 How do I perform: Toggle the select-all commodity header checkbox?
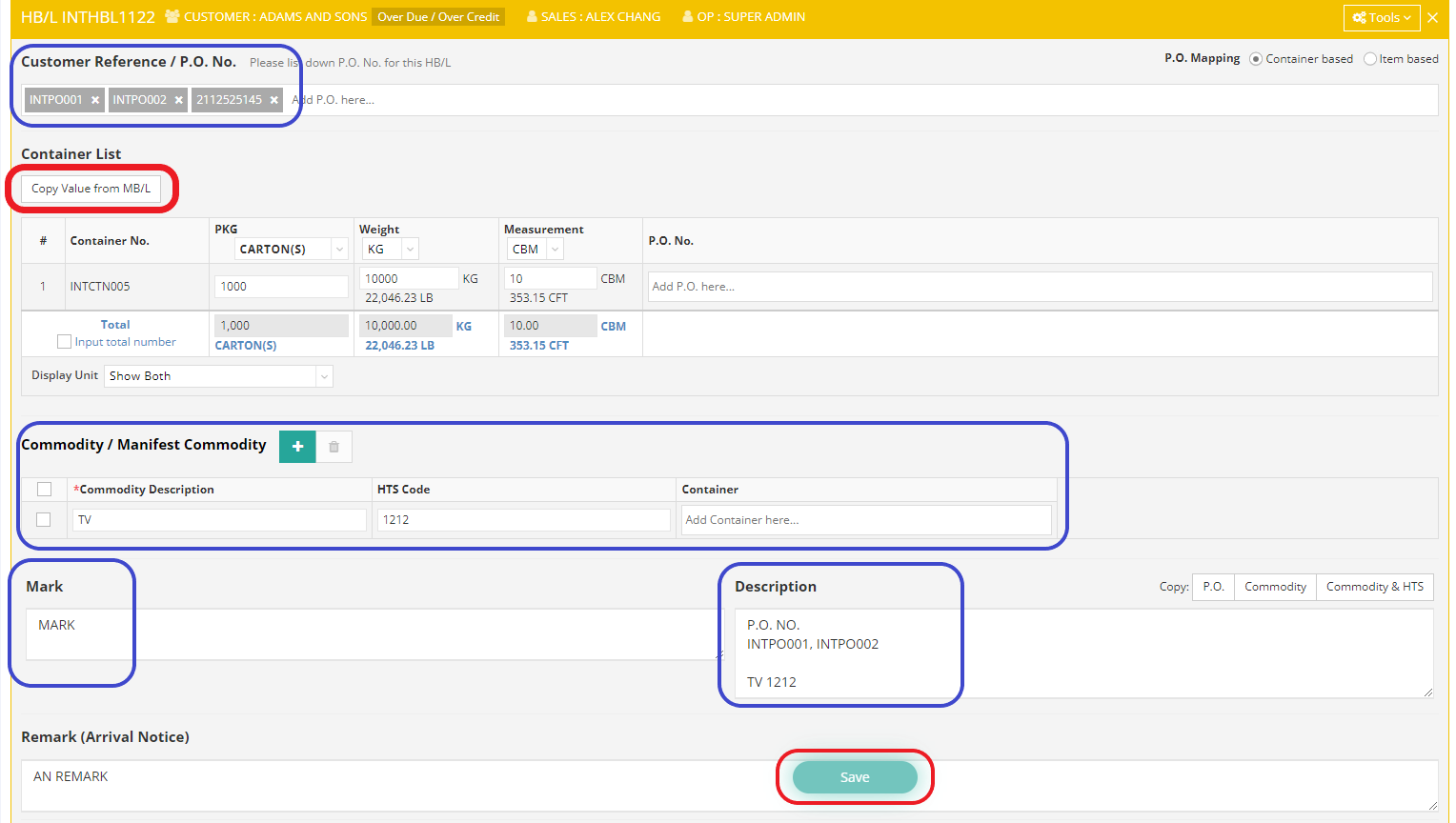pyautogui.click(x=44, y=490)
